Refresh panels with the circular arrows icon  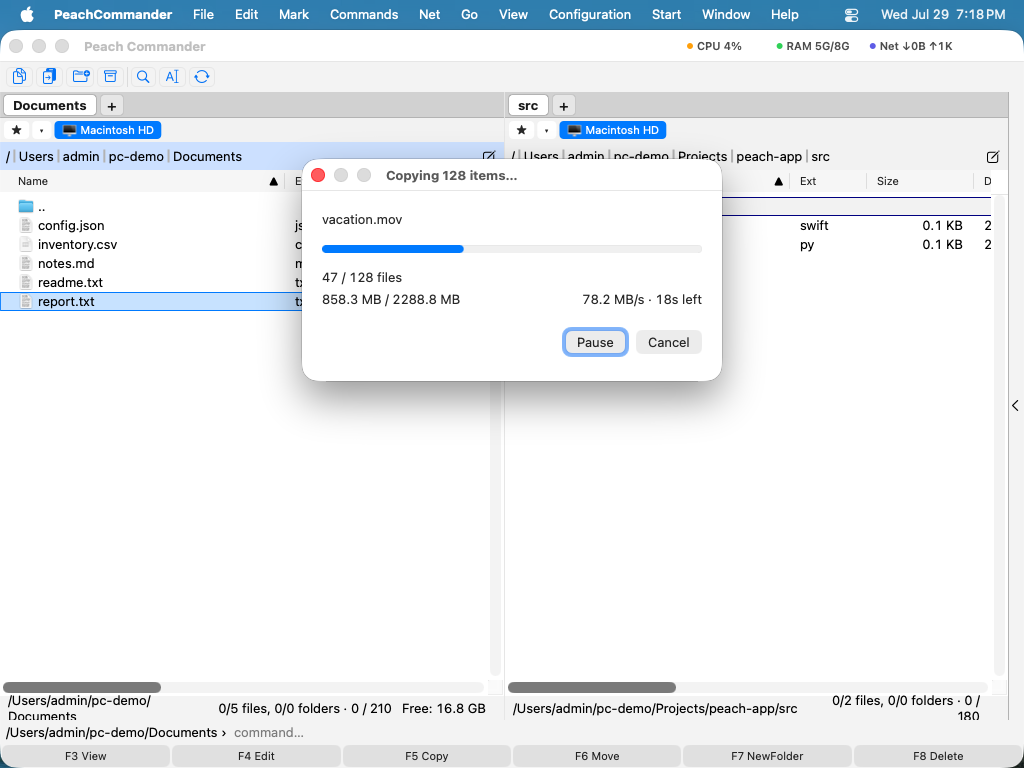pyautogui.click(x=202, y=76)
